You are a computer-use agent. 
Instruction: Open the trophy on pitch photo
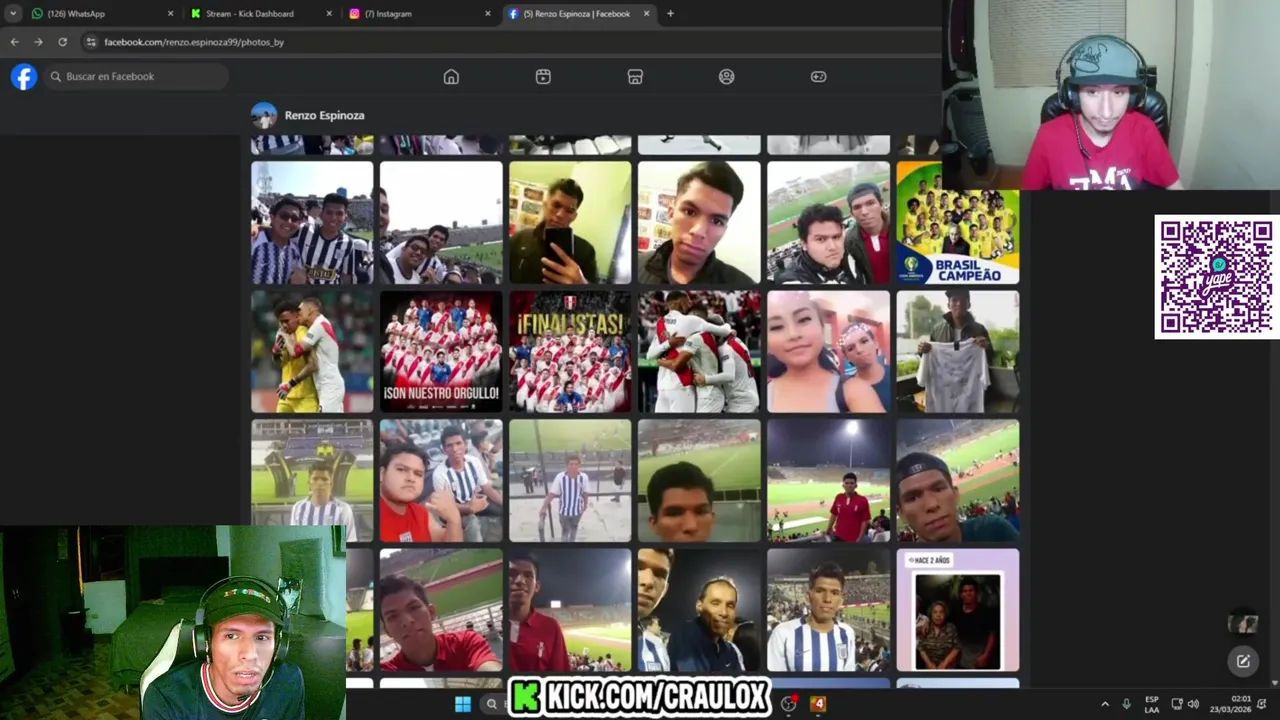pos(312,481)
